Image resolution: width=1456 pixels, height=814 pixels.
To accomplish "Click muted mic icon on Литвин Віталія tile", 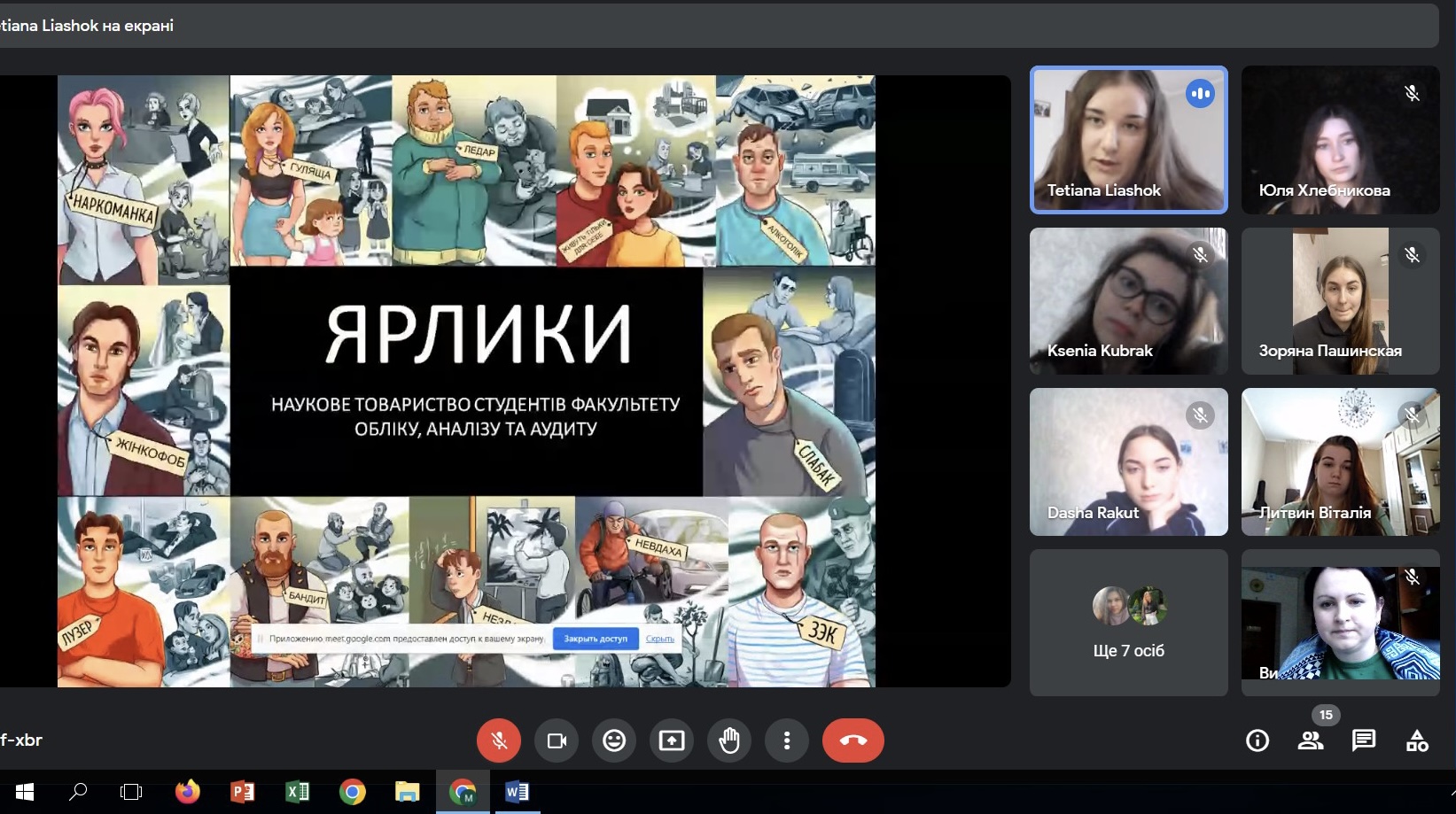I will click(x=1412, y=415).
